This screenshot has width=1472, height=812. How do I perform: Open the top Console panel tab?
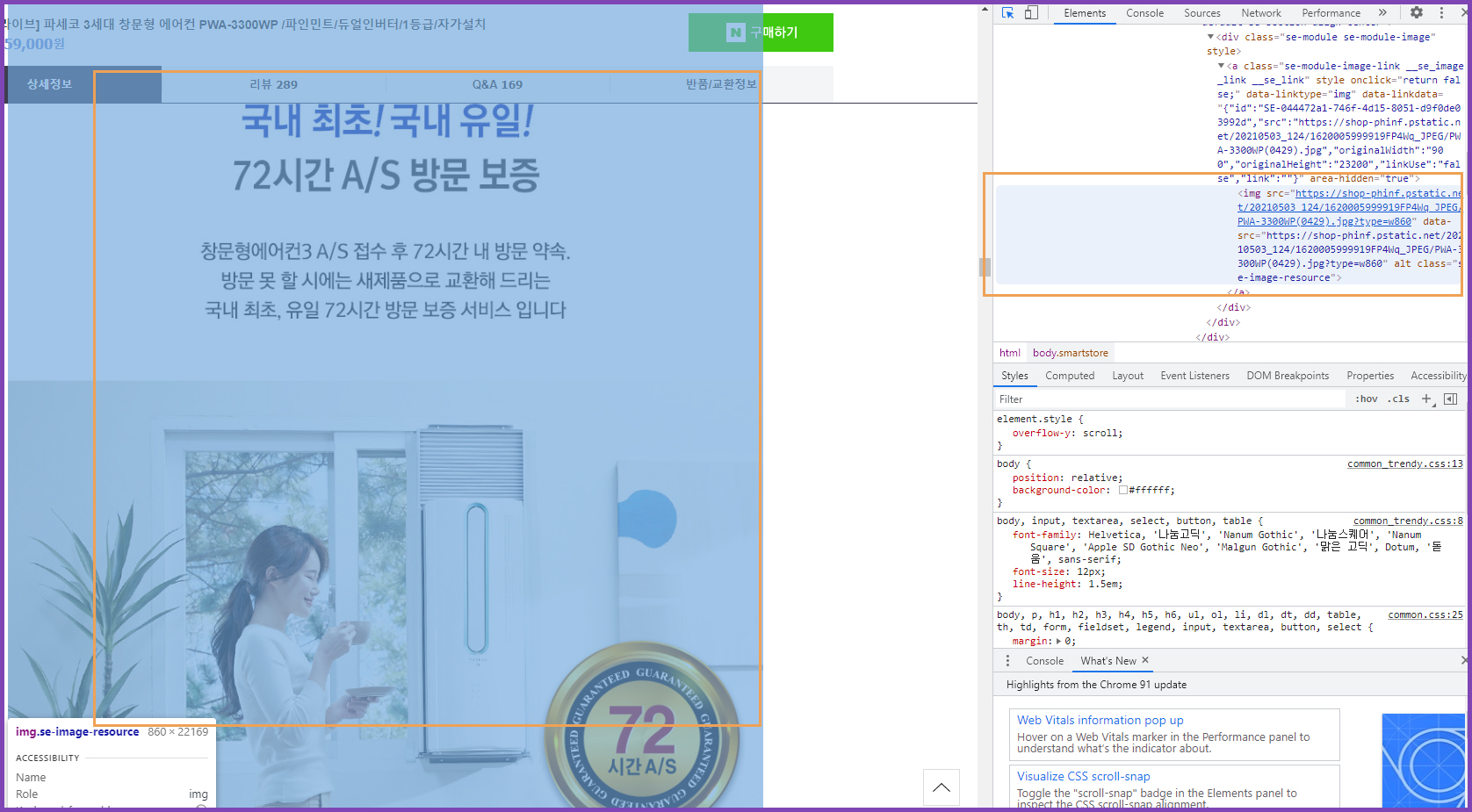pos(1144,13)
